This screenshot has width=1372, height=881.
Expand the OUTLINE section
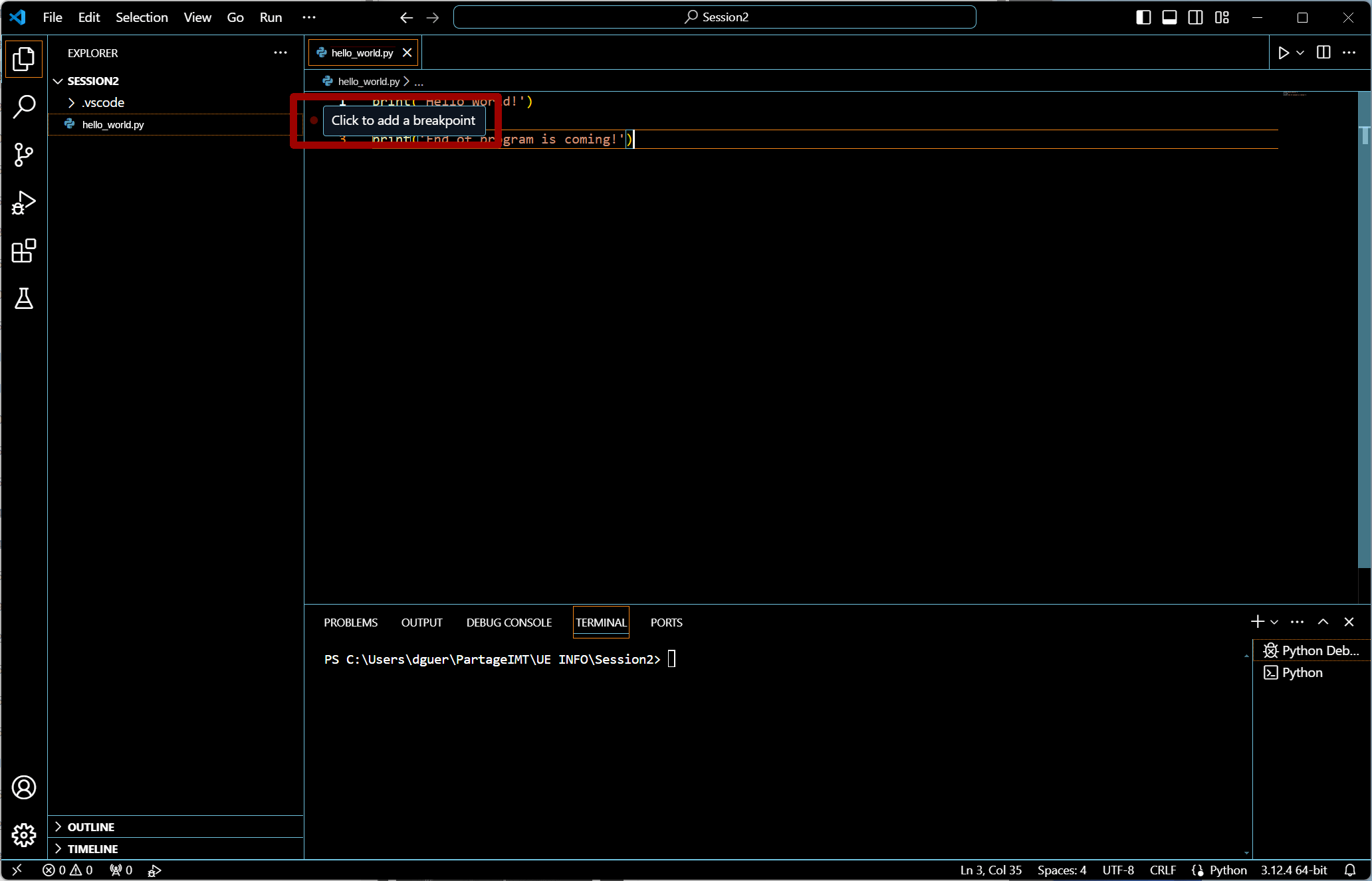91,827
